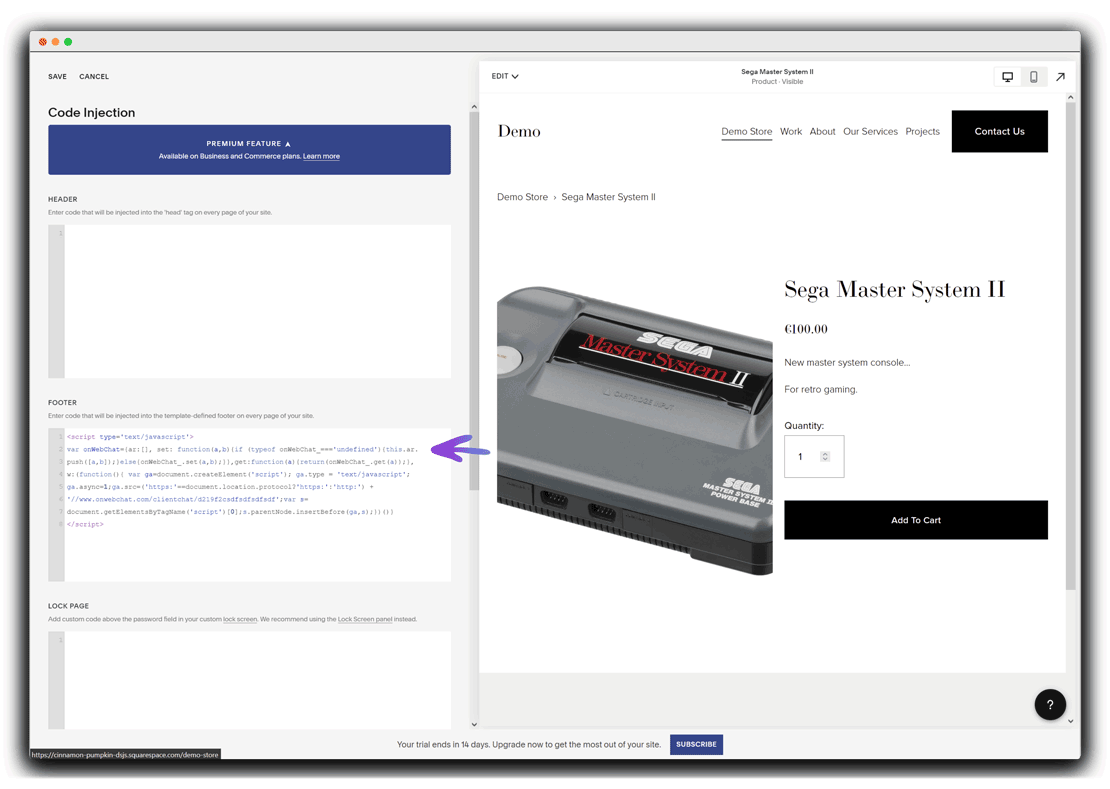The height and width of the screenshot is (789, 1110).
Task: Switch preview to desktop view
Action: 1007,76
